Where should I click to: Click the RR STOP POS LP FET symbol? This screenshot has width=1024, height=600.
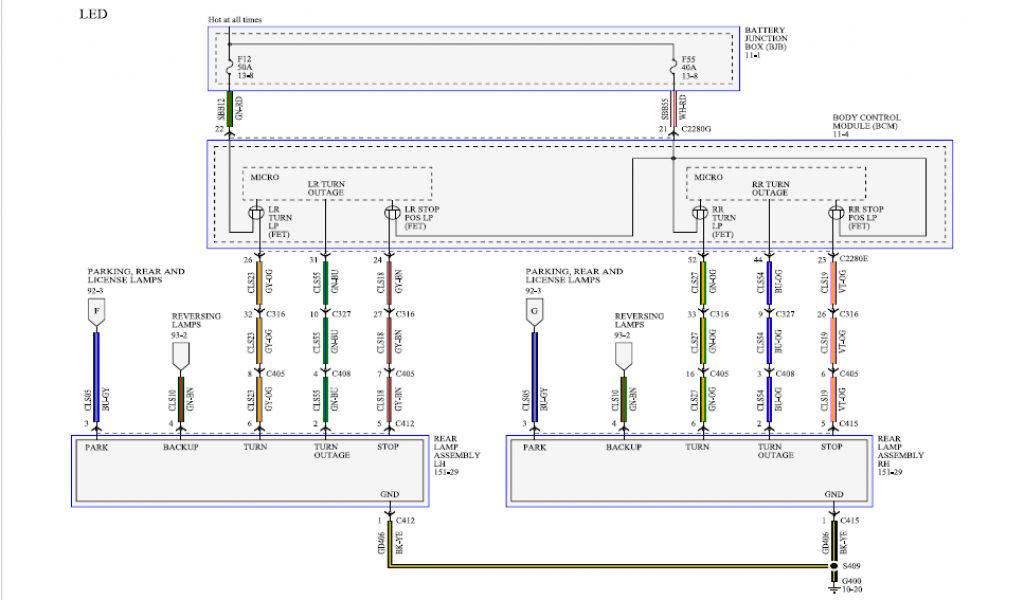coord(837,212)
